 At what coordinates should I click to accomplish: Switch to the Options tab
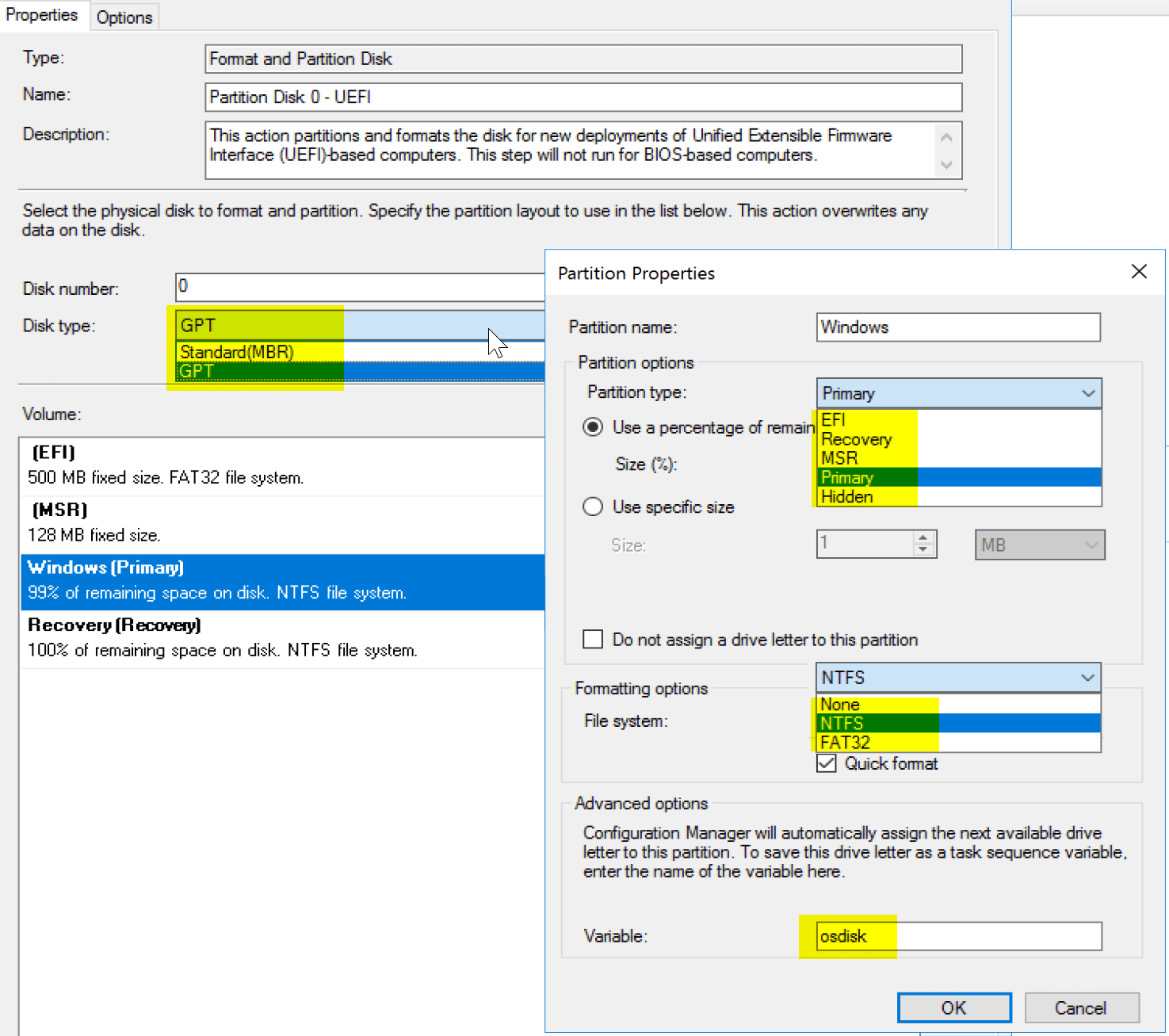click(x=124, y=17)
